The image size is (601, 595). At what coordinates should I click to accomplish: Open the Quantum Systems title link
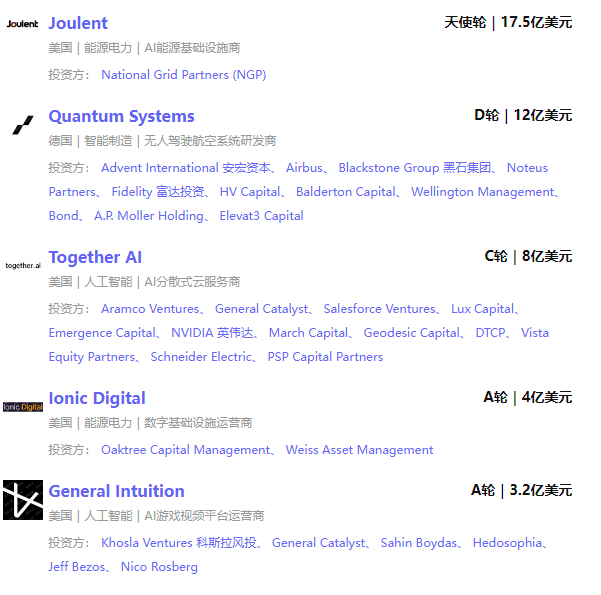[122, 116]
